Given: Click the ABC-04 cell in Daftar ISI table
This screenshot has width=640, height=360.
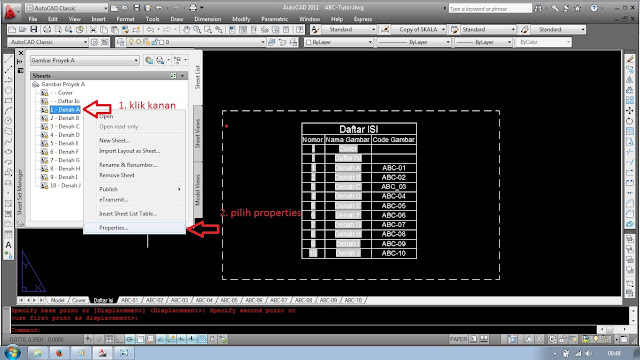Looking at the screenshot, I should click(393, 196).
